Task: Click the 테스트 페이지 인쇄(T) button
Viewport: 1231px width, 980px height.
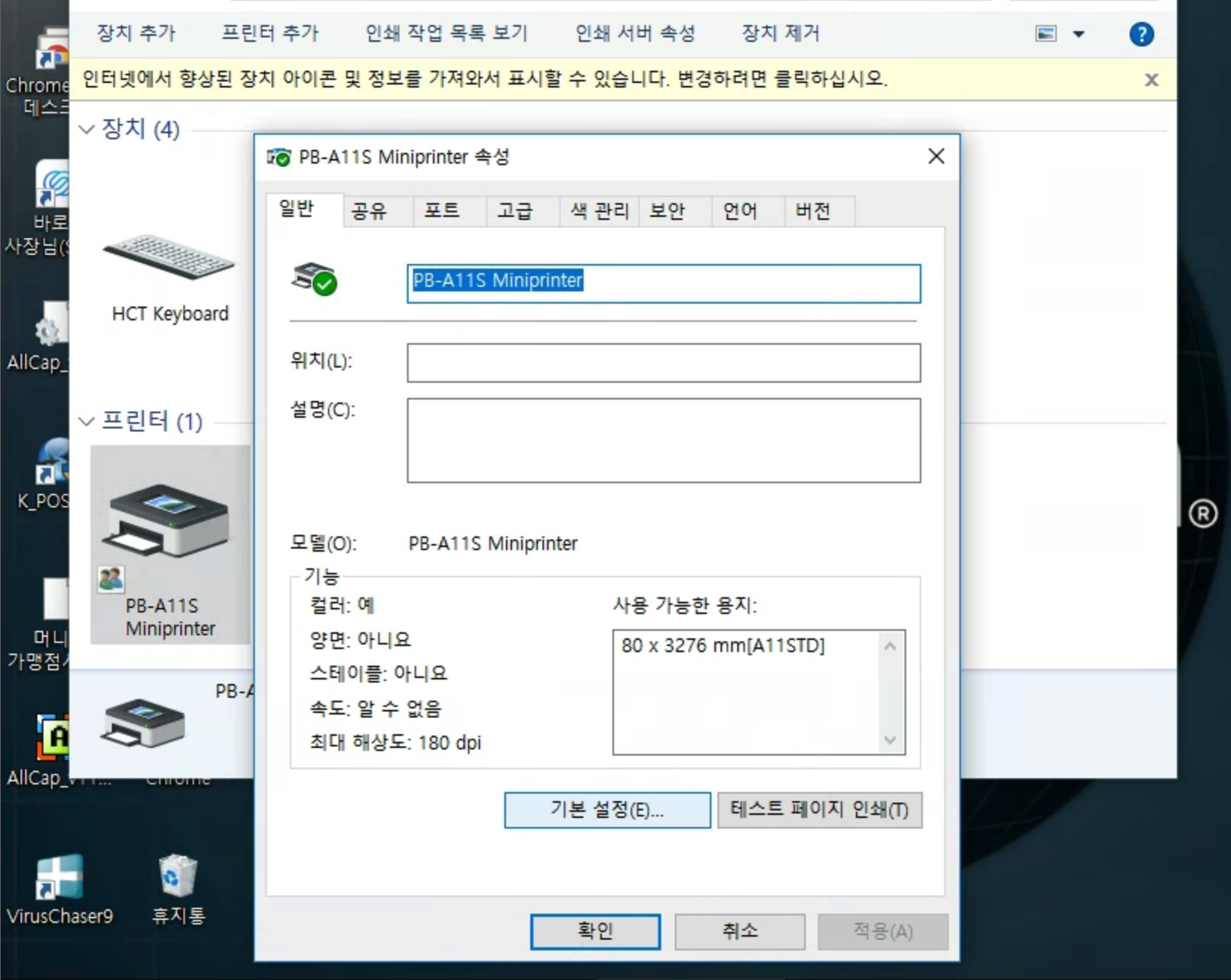Action: pos(819,810)
